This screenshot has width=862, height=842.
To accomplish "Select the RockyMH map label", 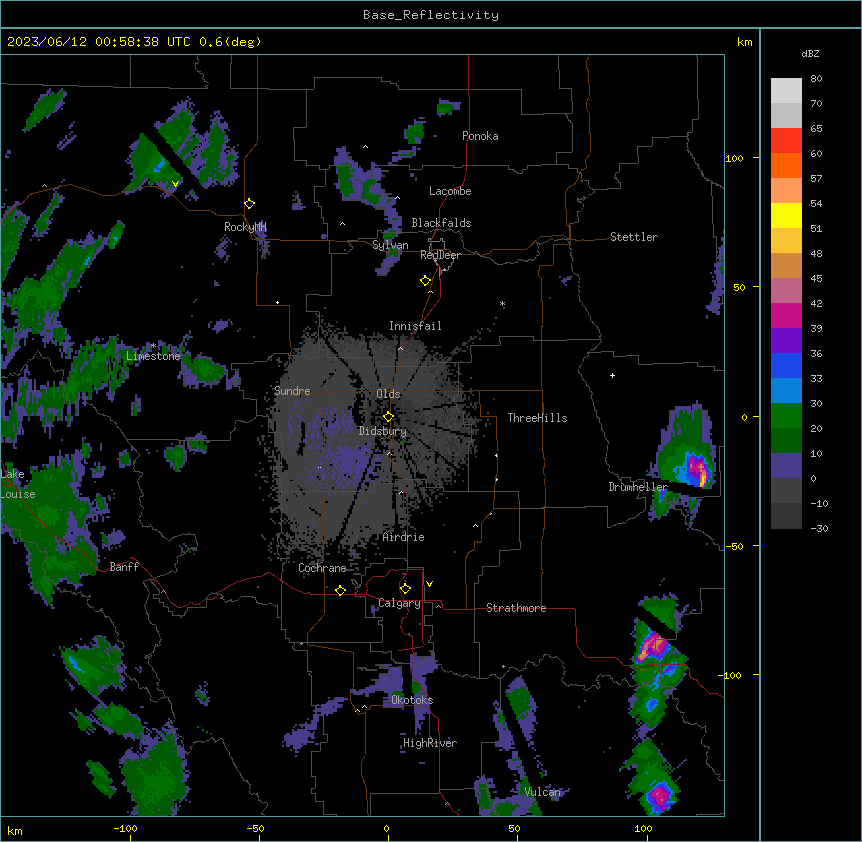I will (x=245, y=227).
